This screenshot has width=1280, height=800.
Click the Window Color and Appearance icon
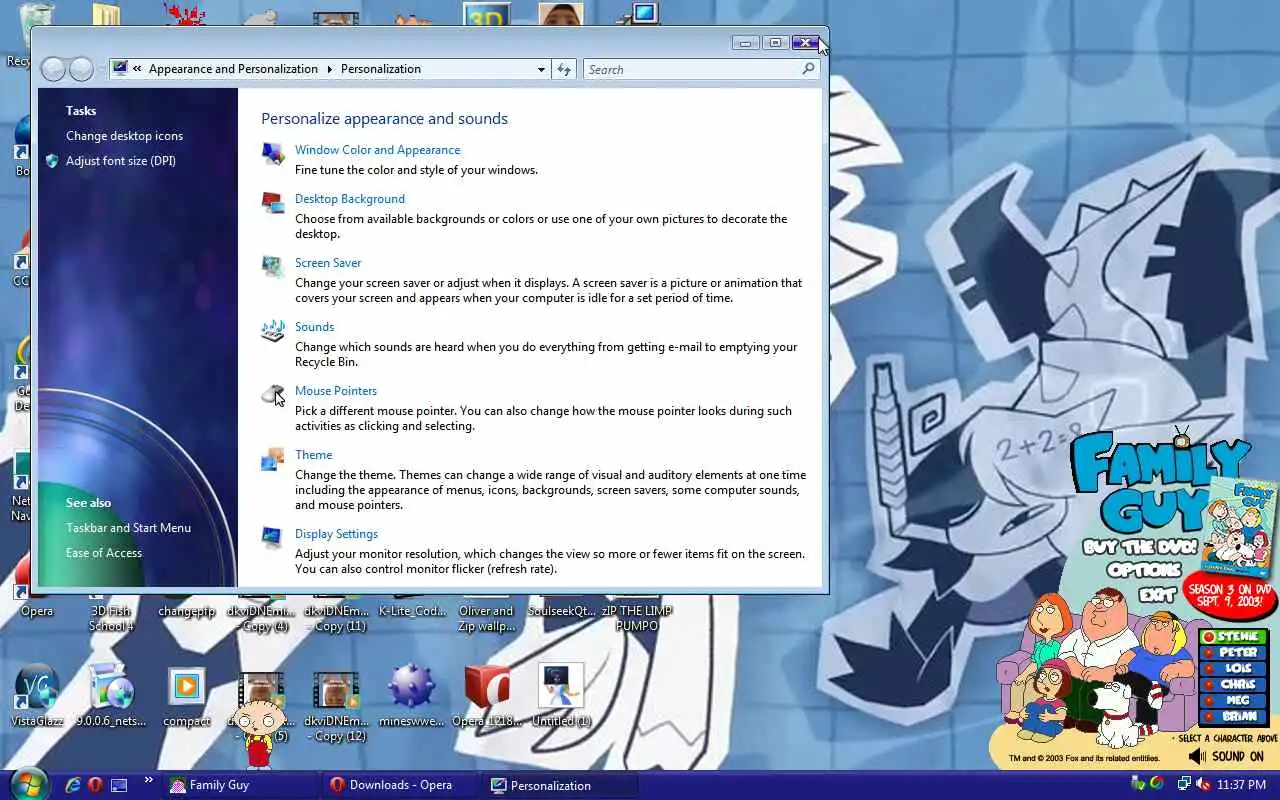click(x=273, y=153)
